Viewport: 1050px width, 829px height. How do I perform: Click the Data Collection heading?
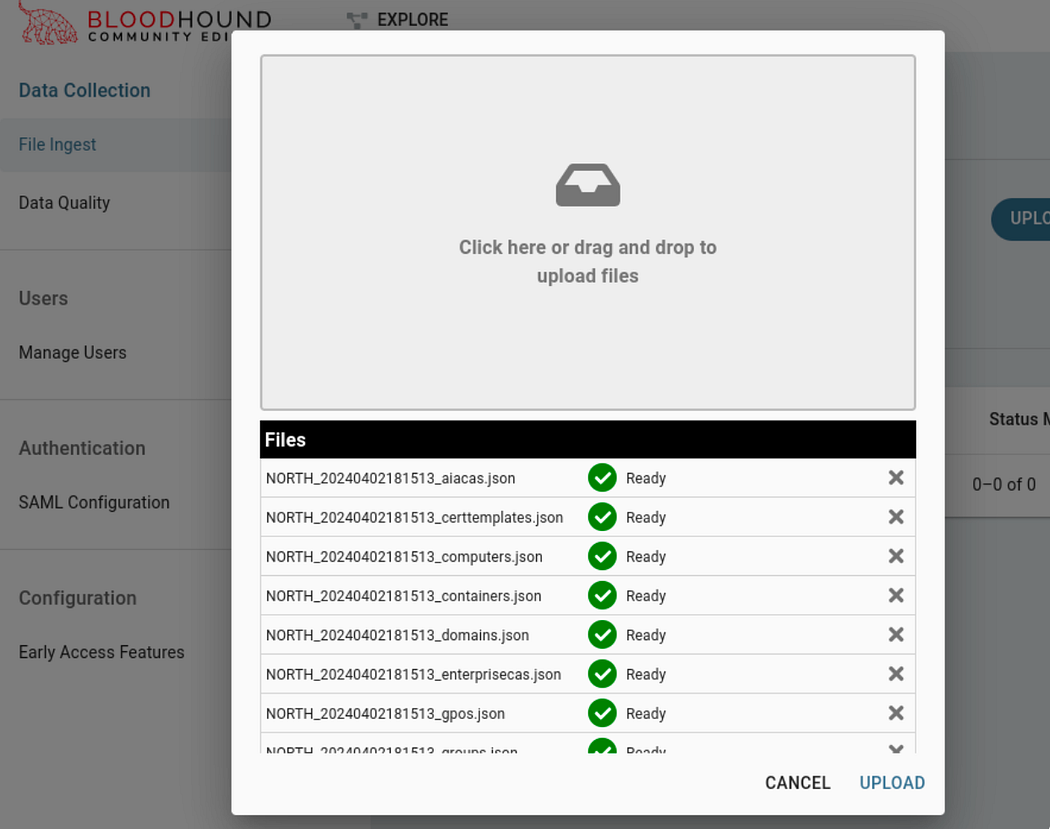point(84,90)
